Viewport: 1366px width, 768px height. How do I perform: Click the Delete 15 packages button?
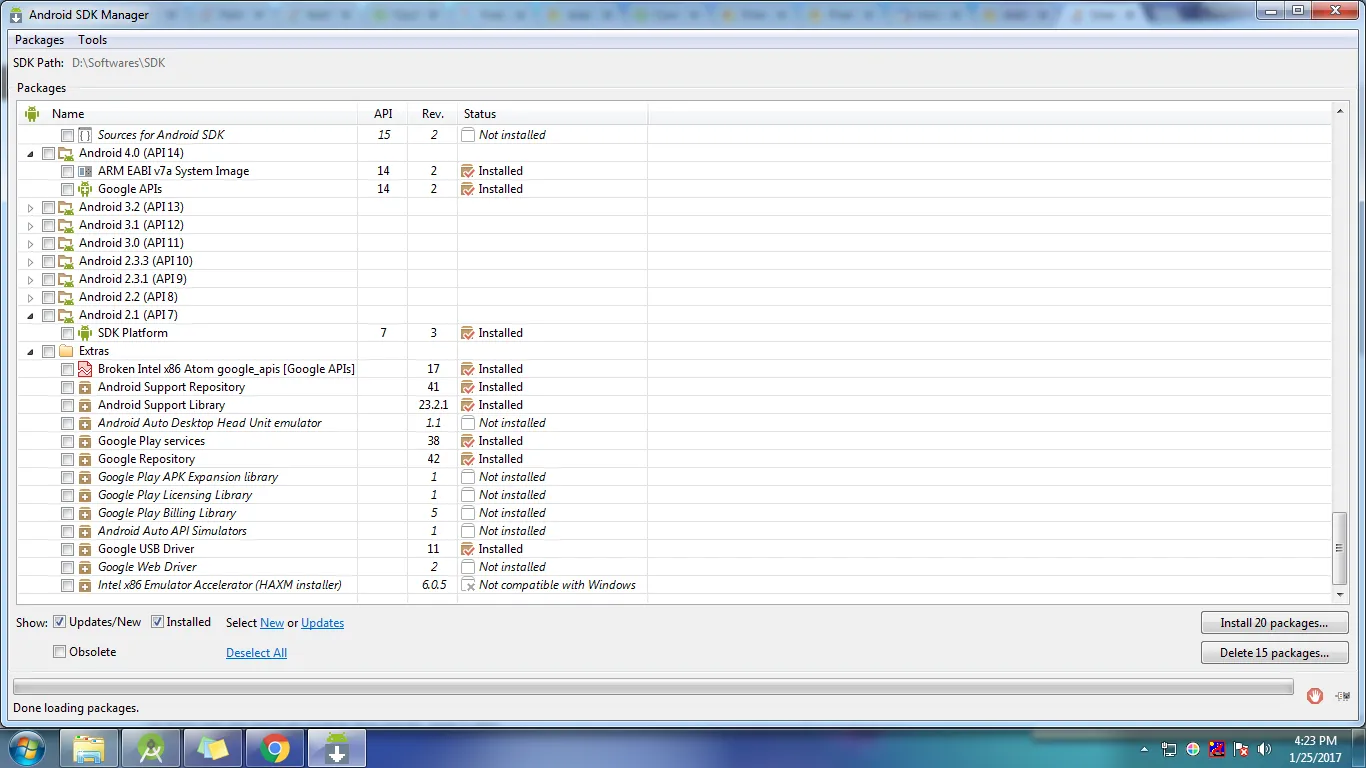pos(1274,653)
